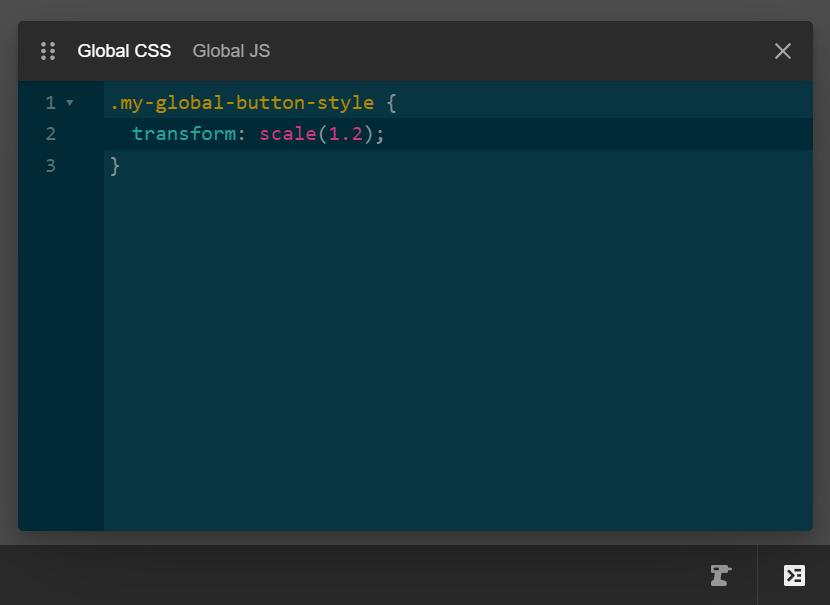Click the transform property name

tap(185, 133)
